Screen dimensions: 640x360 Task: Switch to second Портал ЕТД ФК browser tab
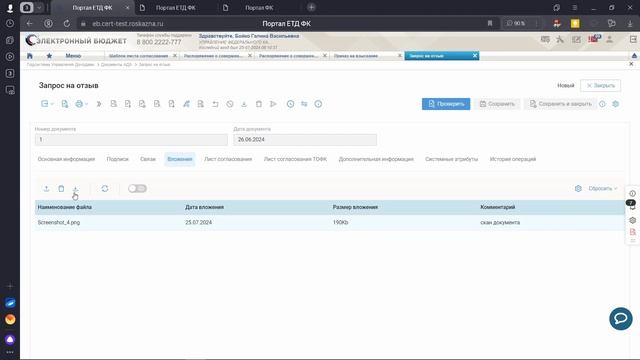tap(176, 8)
